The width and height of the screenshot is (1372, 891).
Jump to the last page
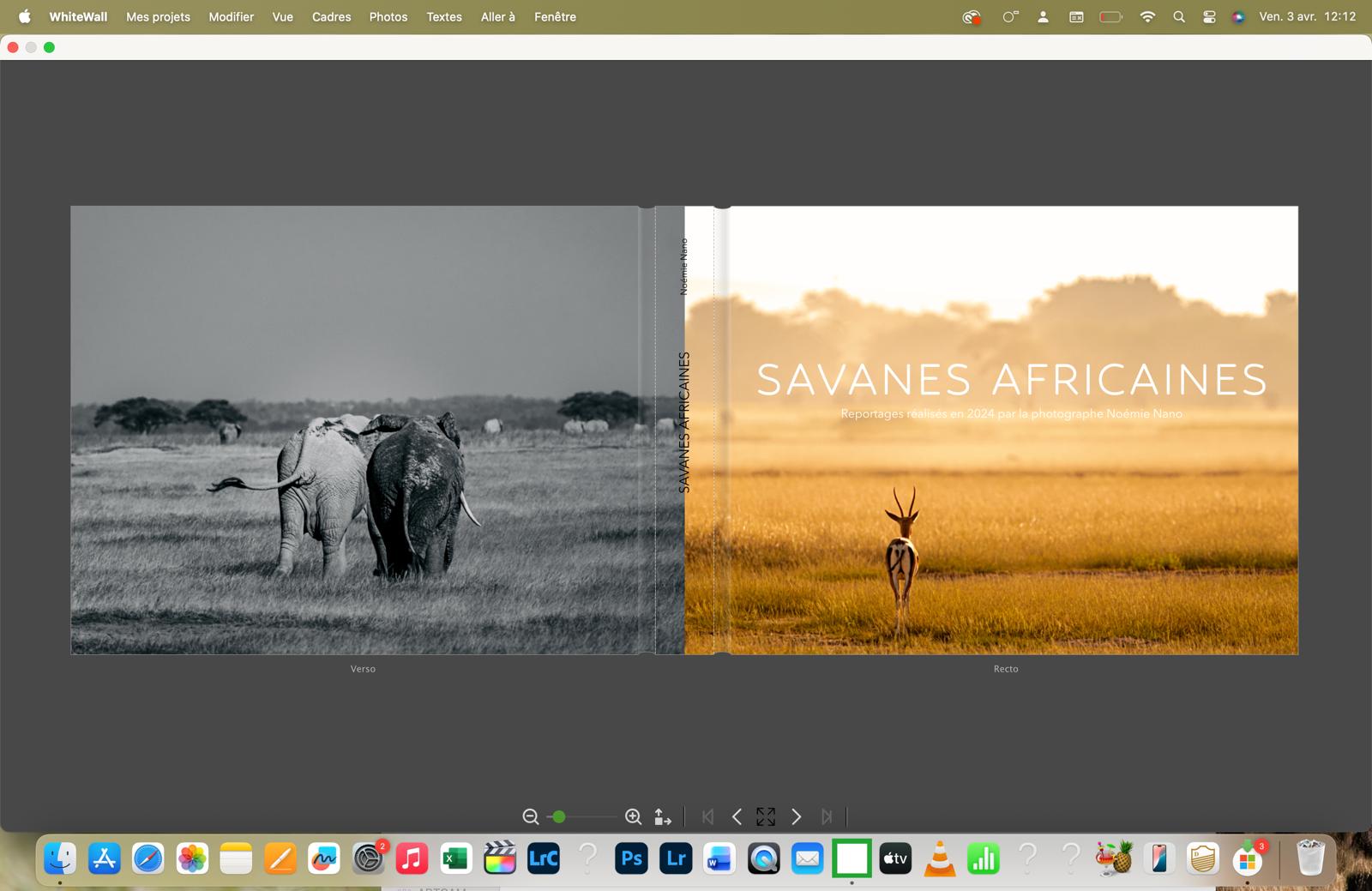pos(826,817)
